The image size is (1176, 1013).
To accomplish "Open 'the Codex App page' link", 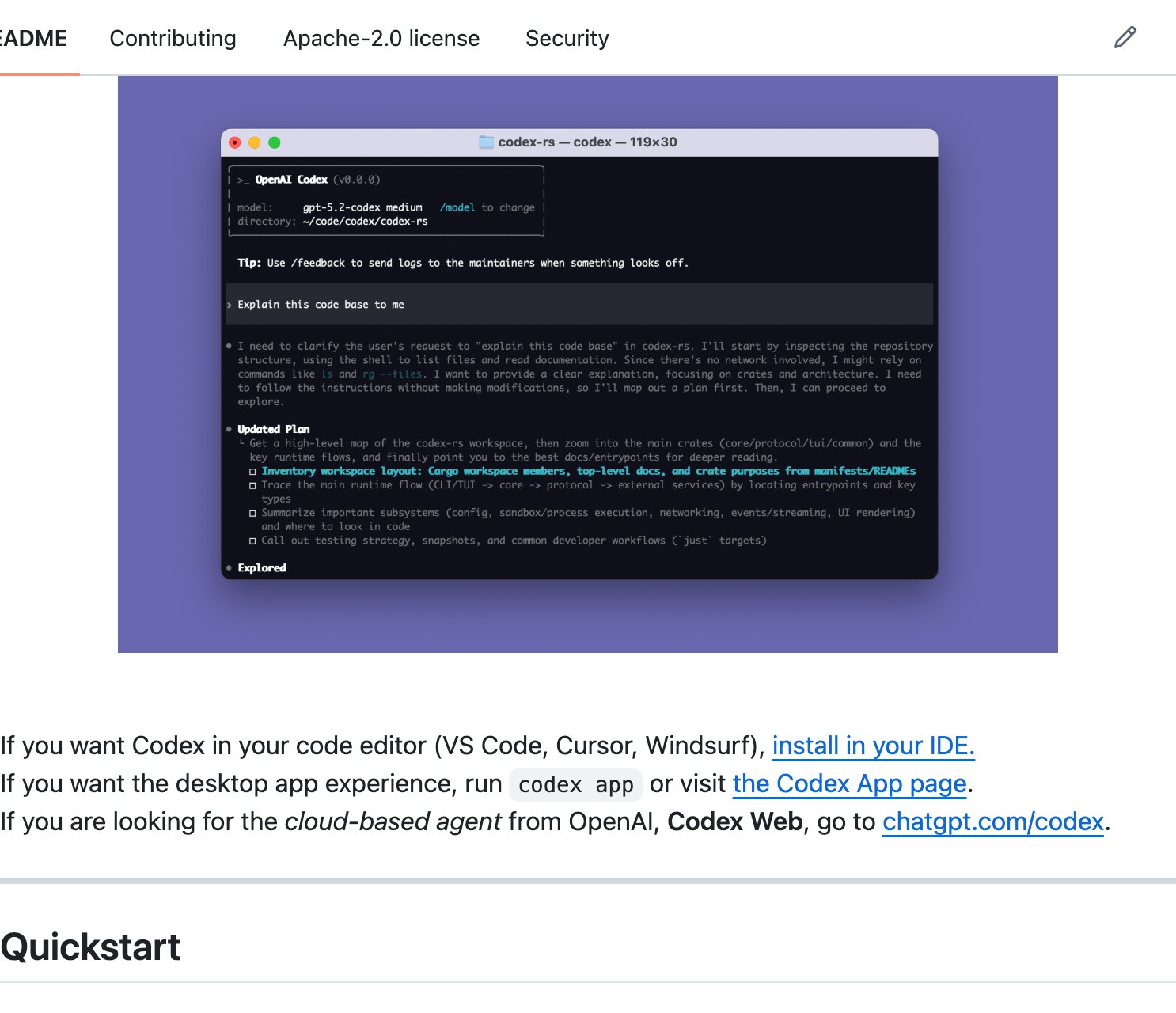I will tap(850, 783).
